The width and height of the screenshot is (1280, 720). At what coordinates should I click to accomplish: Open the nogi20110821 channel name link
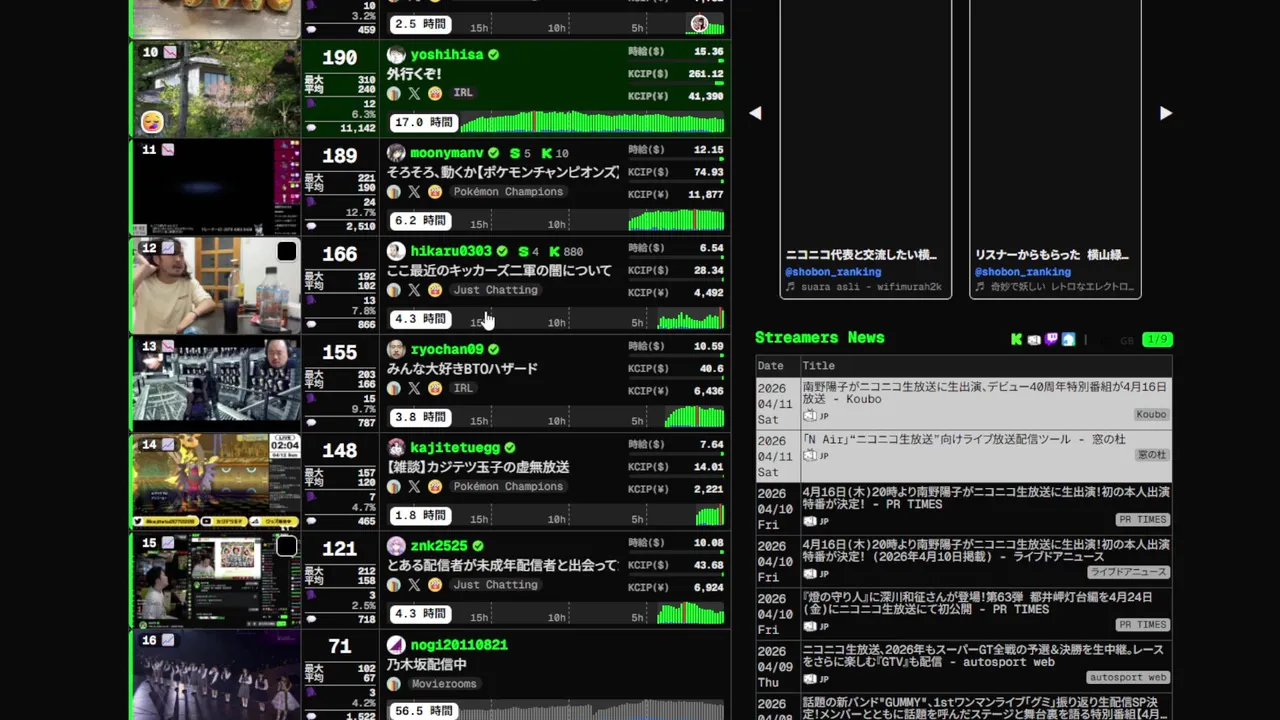459,645
